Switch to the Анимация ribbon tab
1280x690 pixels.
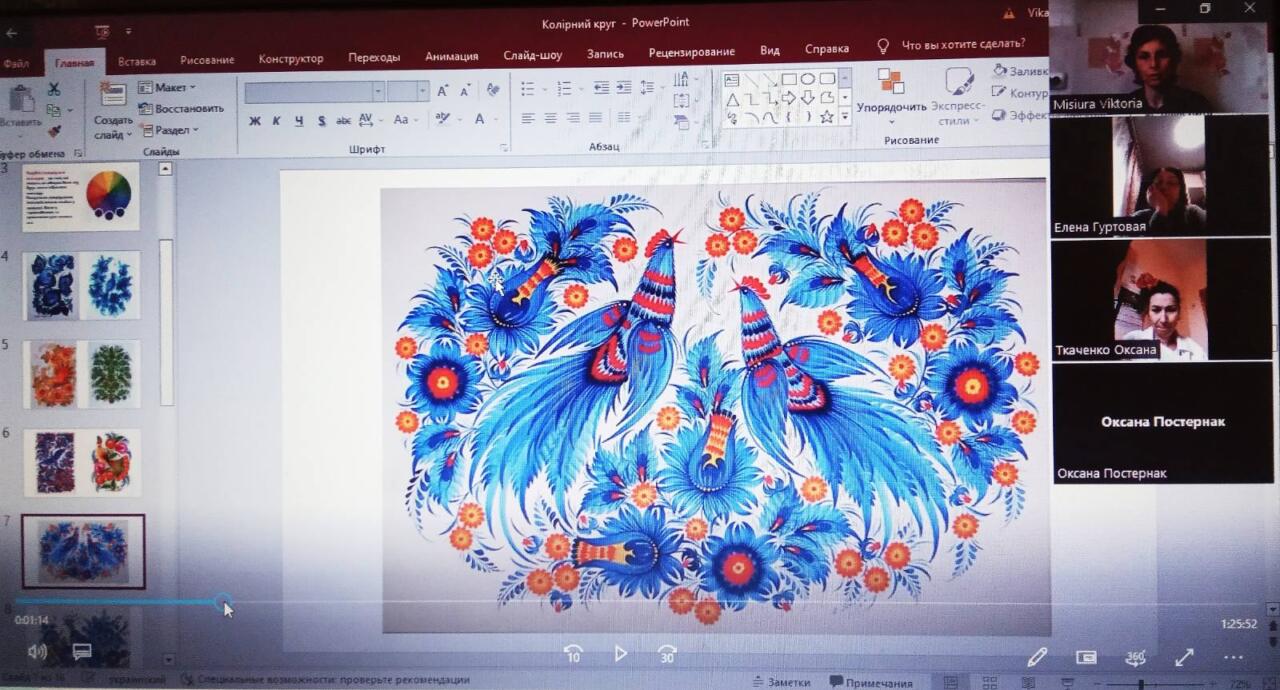[452, 56]
